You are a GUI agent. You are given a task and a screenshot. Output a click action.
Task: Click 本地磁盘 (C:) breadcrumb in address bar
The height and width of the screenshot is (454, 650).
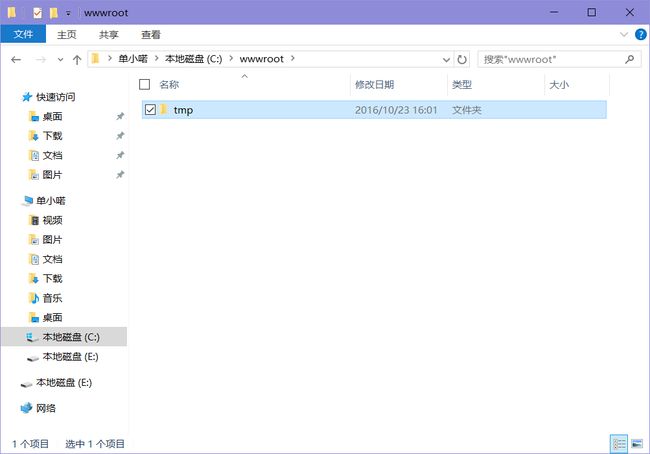[x=194, y=59]
